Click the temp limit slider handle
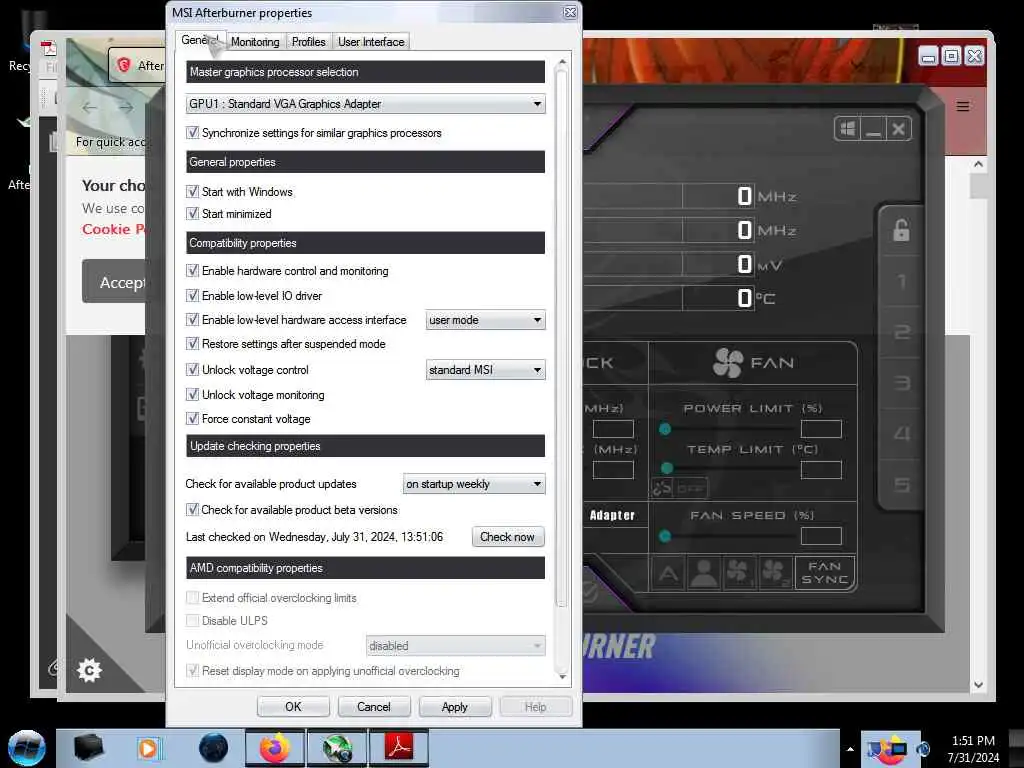 tap(667, 468)
